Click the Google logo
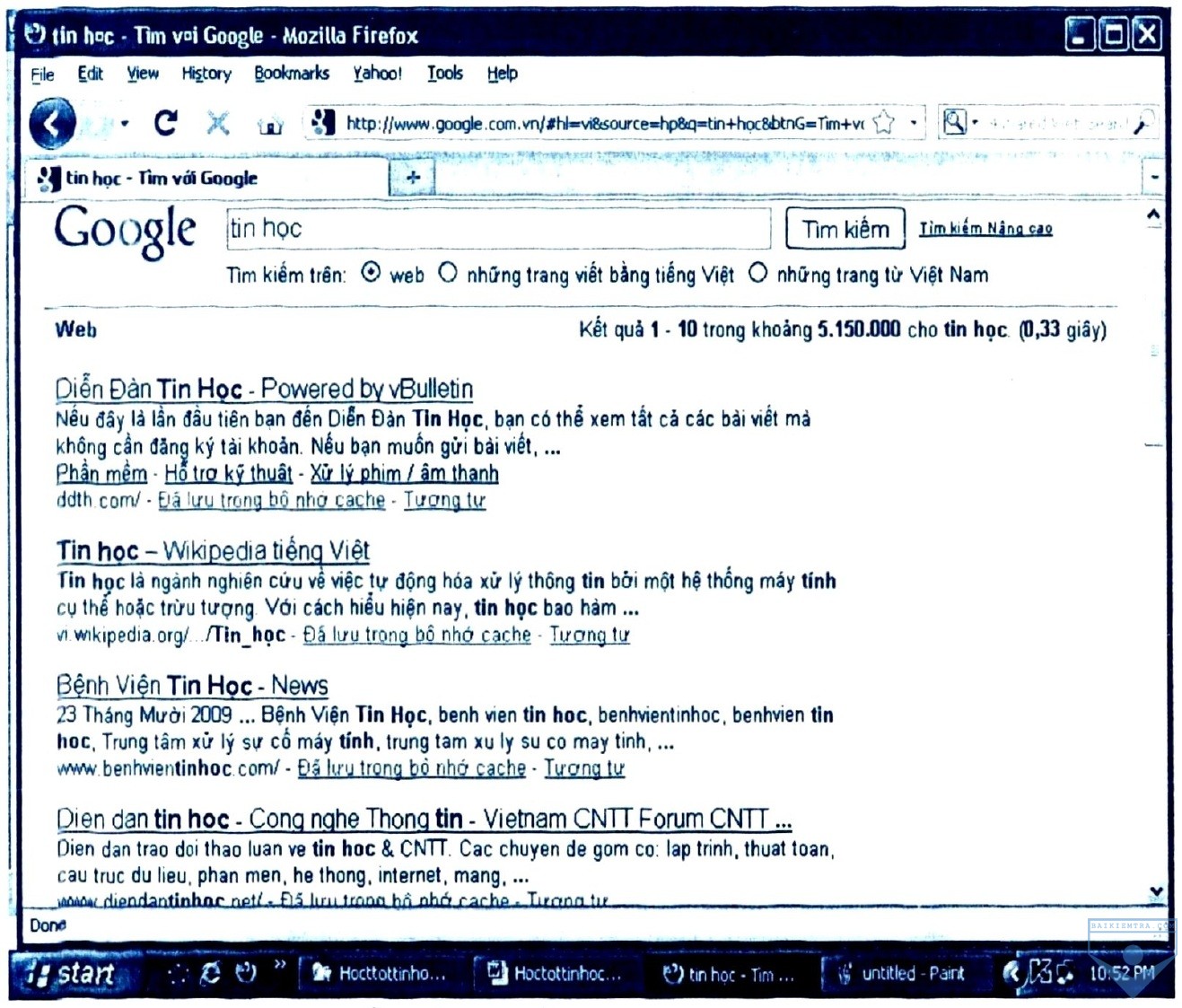The image size is (1182, 1008). [x=126, y=231]
